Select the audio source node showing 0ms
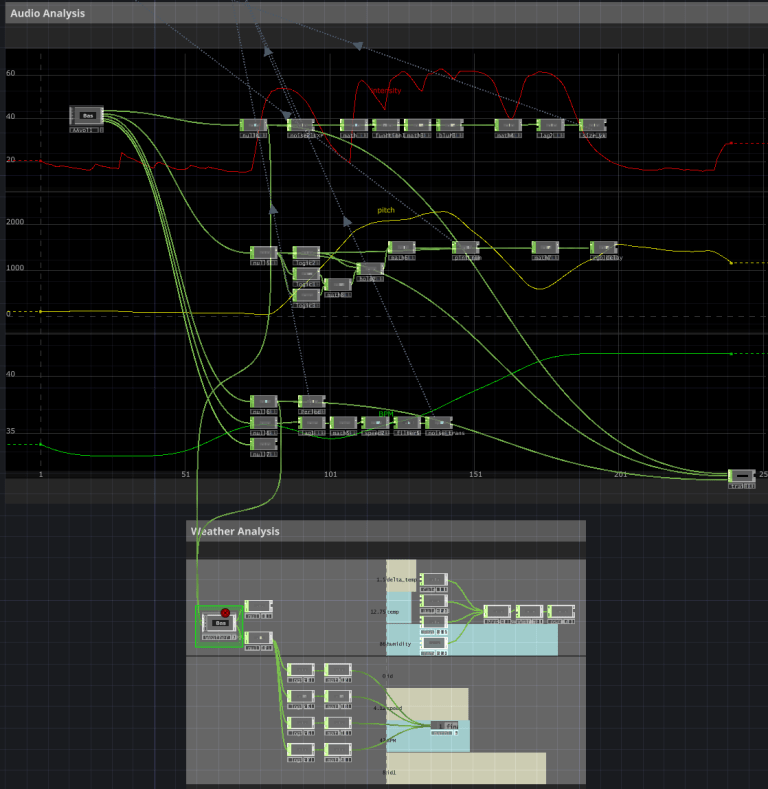The width and height of the screenshot is (768, 789). (88, 117)
